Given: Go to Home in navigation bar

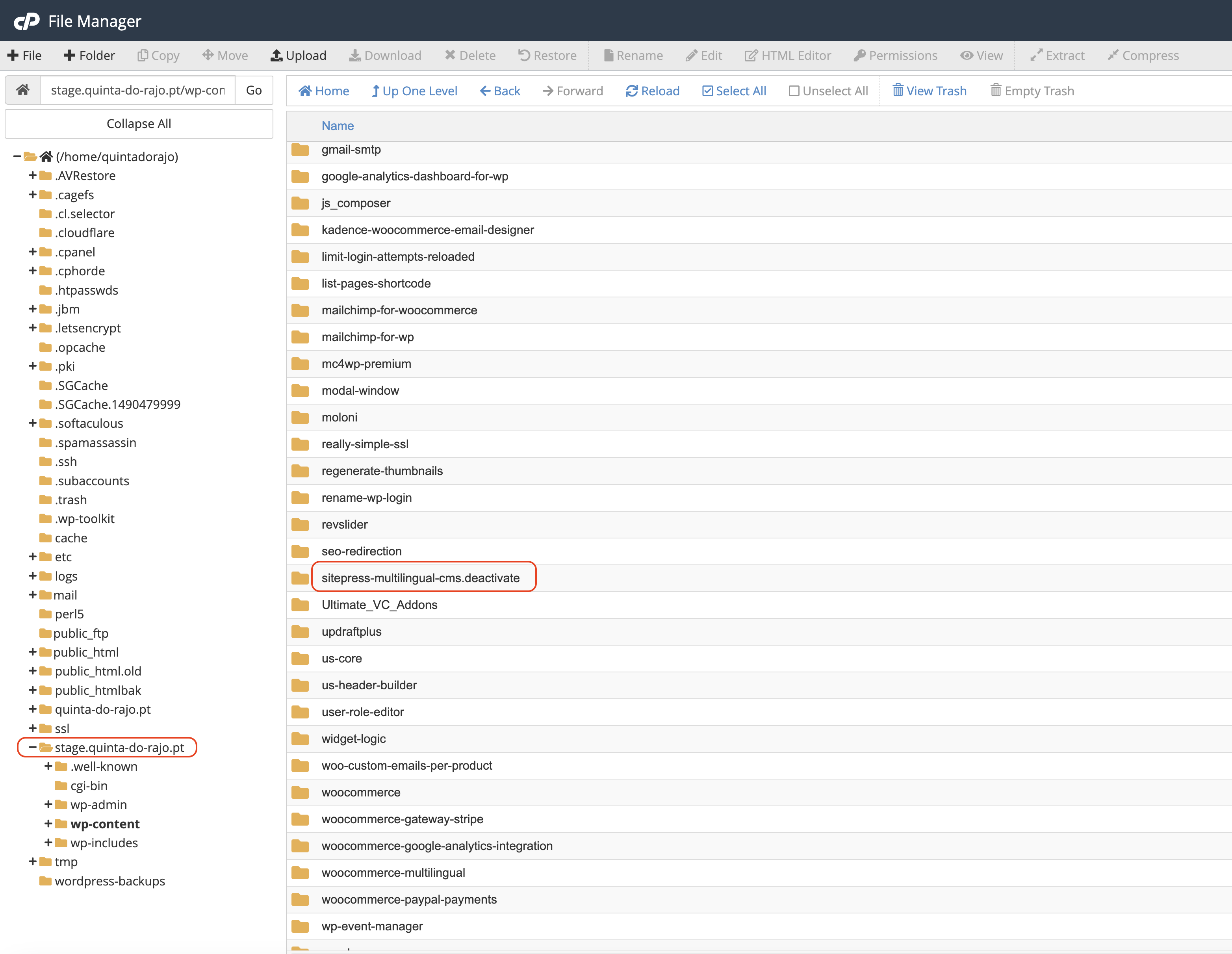Looking at the screenshot, I should (324, 91).
